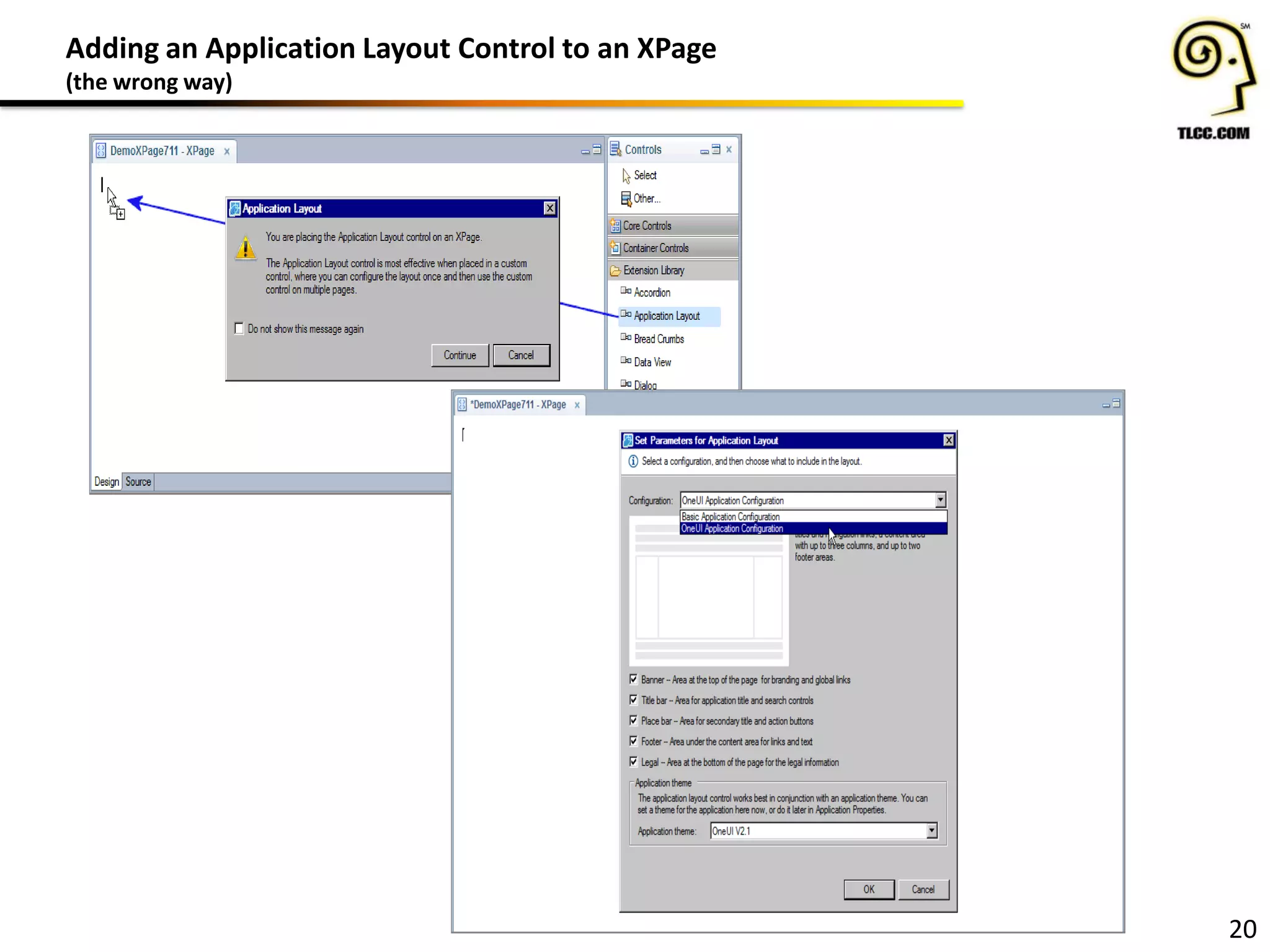This screenshot has width=1270, height=952.
Task: Toggle the Banner area checkbox
Action: click(633, 679)
